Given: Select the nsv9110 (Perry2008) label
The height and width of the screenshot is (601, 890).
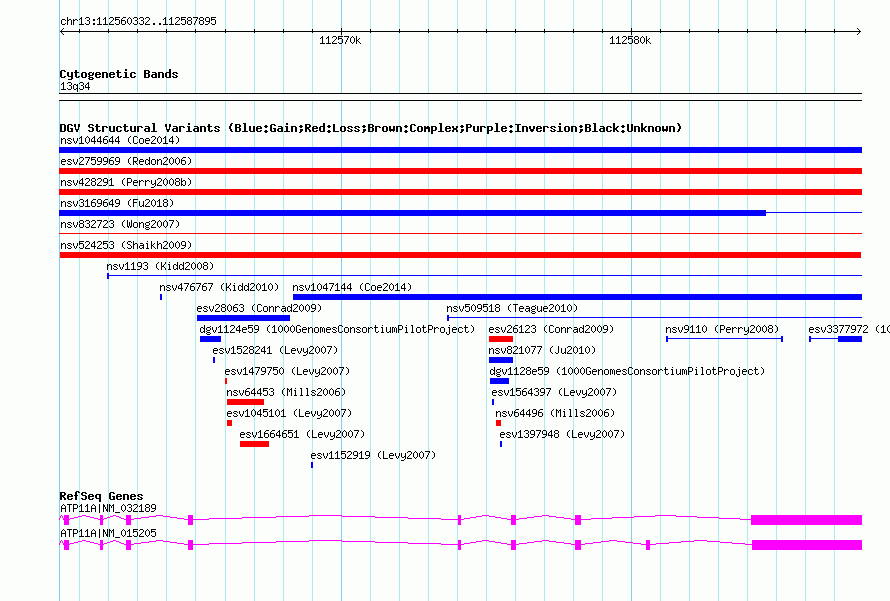Looking at the screenshot, I should click(722, 329).
